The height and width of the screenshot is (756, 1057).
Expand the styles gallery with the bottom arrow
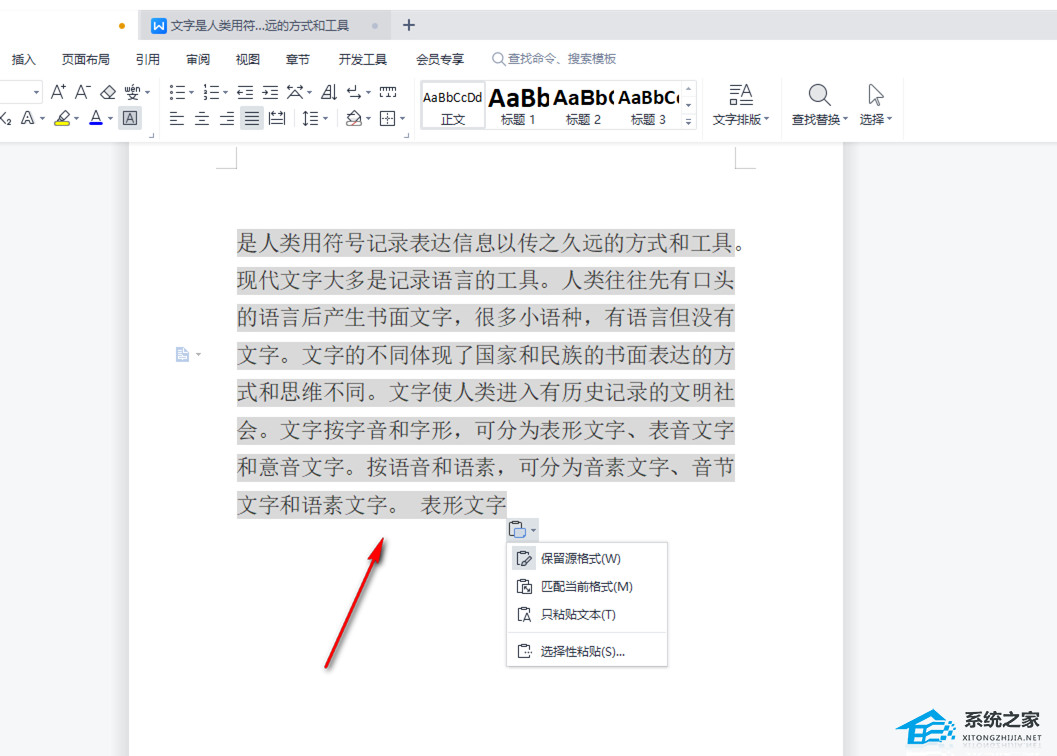pos(688,121)
